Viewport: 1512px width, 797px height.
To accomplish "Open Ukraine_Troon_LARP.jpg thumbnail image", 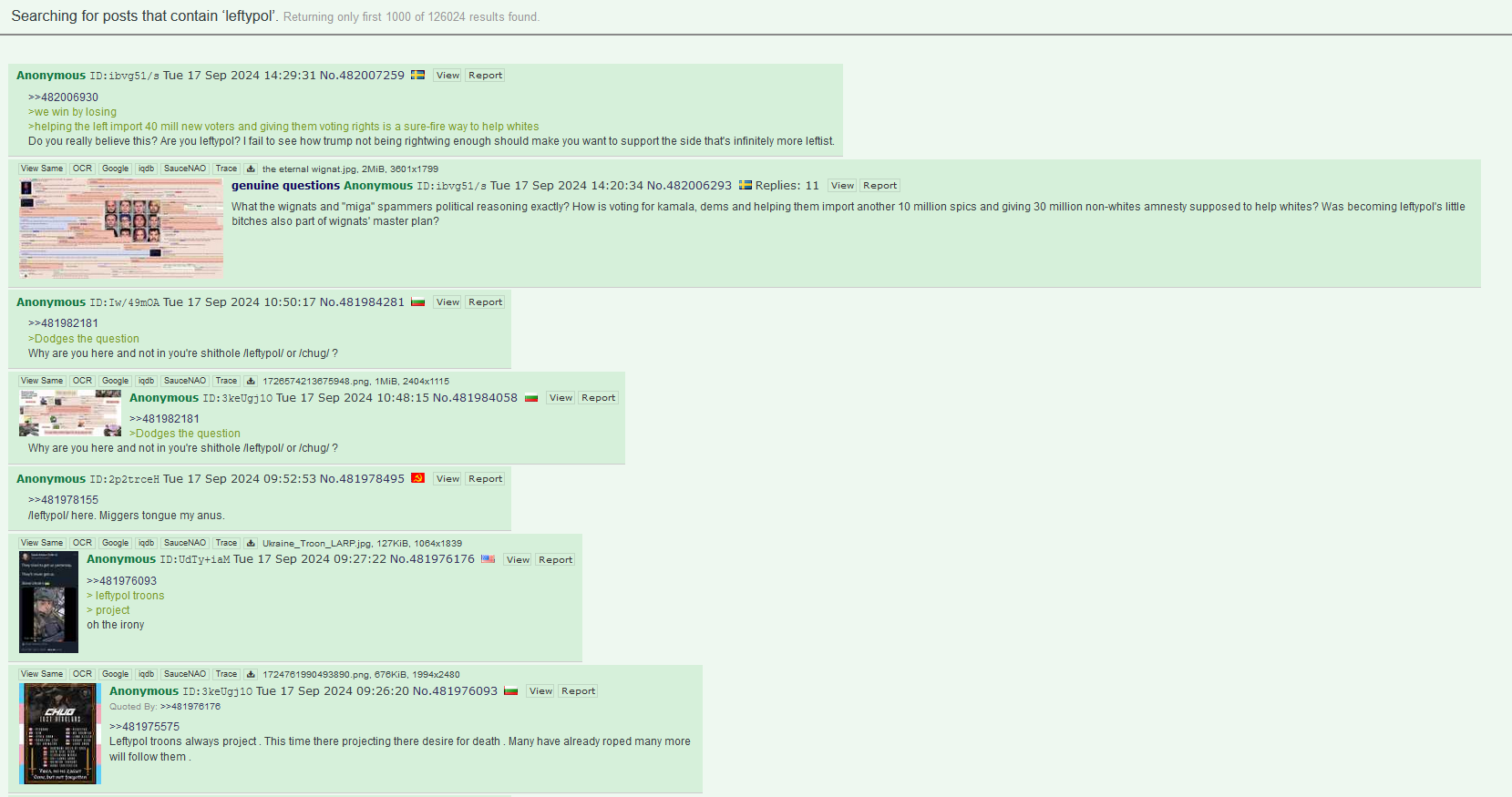I will click(48, 602).
